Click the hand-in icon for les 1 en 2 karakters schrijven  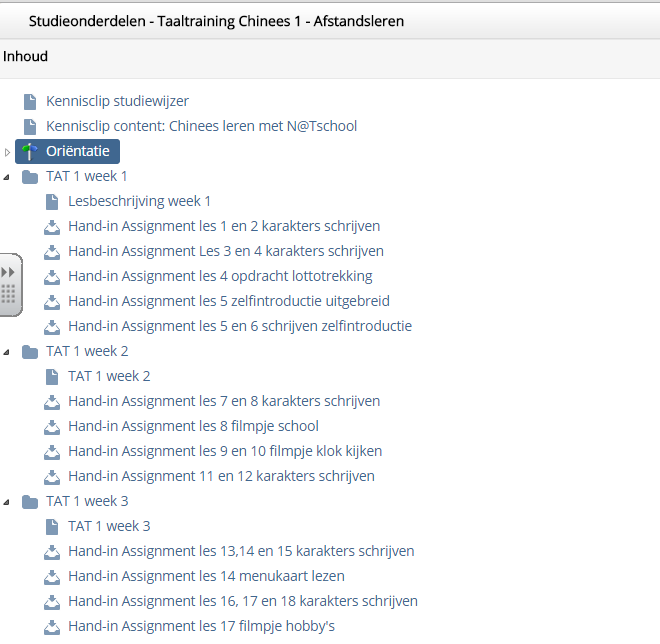click(x=52, y=227)
